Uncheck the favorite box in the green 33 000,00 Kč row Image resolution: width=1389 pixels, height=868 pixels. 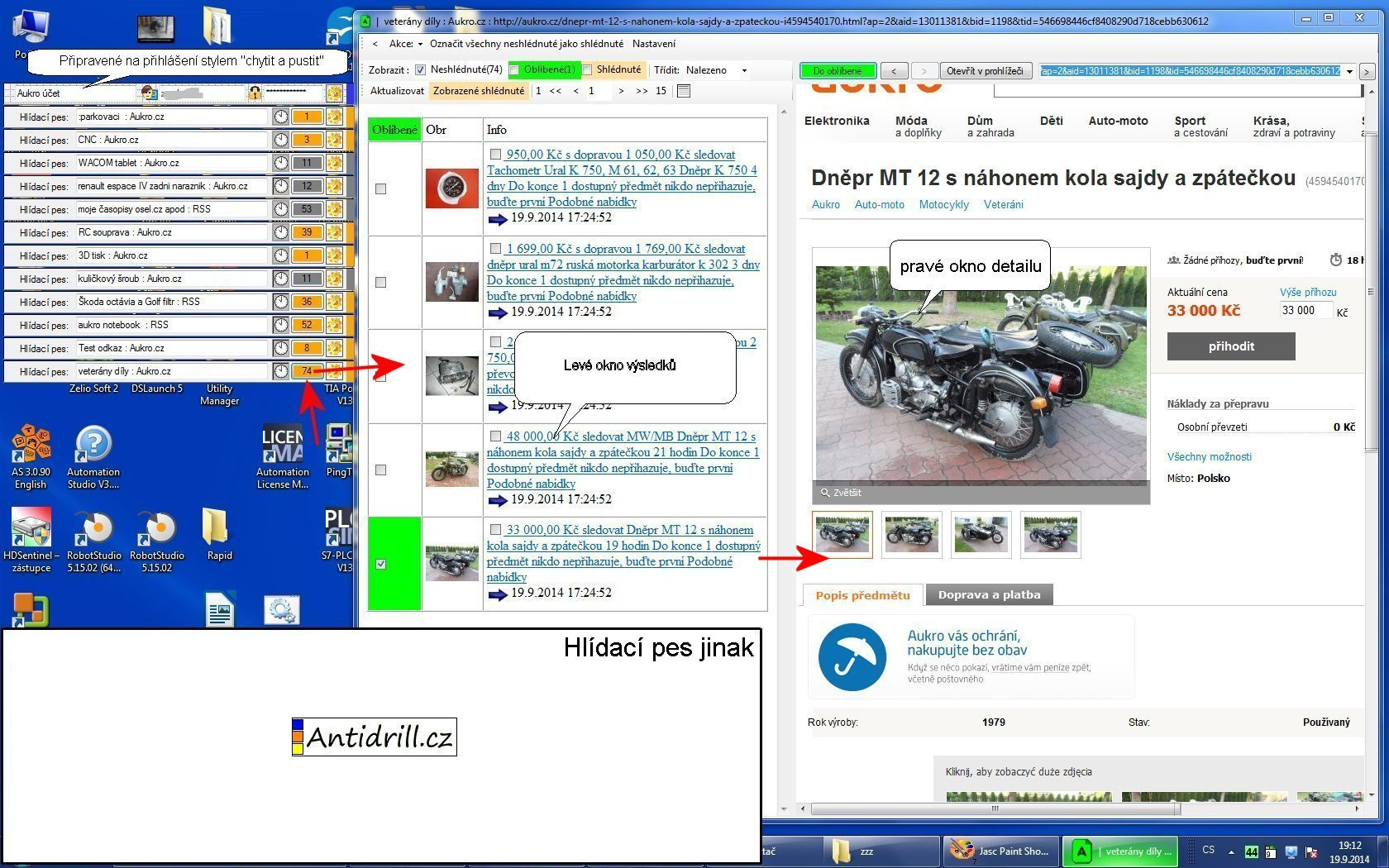click(381, 564)
